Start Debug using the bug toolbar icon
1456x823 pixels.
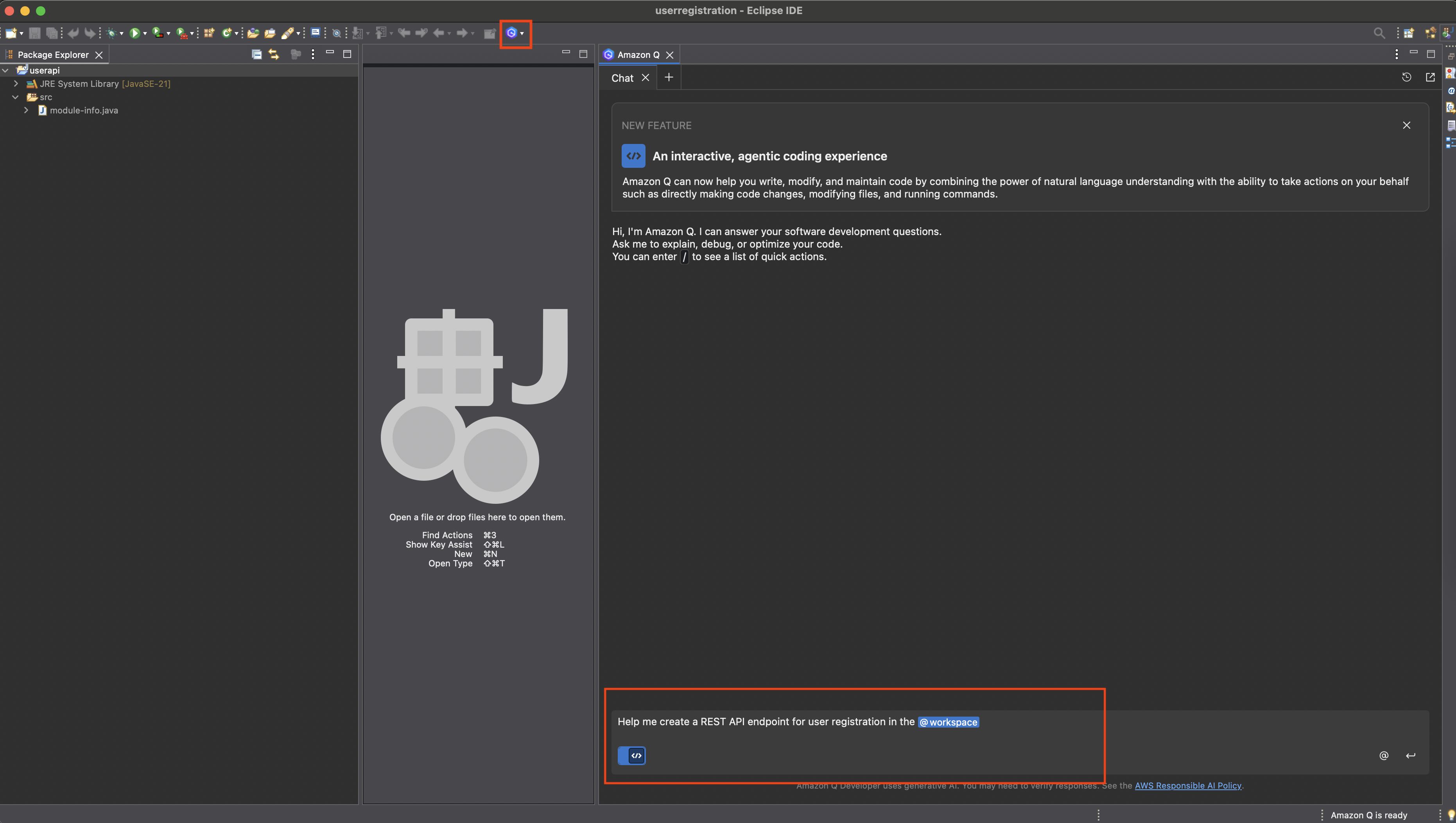pos(111,33)
